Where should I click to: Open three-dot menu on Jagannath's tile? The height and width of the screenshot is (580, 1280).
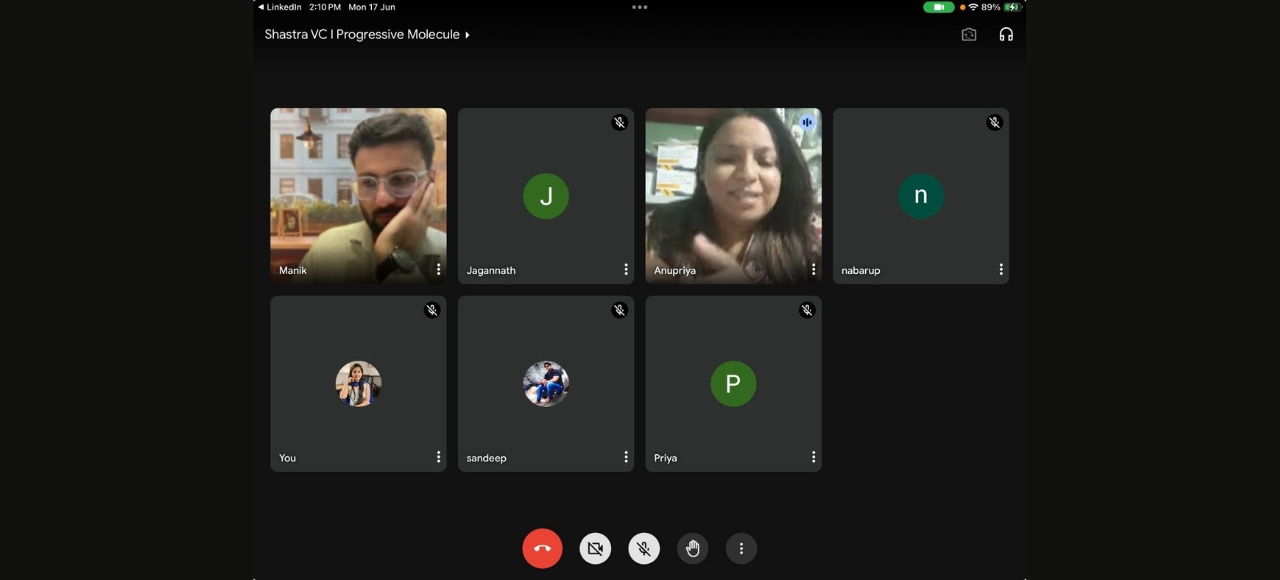pyautogui.click(x=626, y=270)
